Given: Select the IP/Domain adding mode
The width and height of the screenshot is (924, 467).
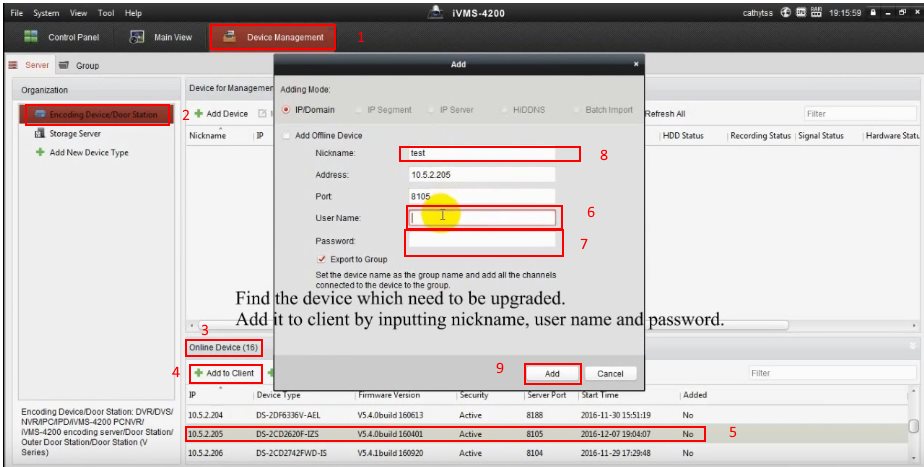Looking at the screenshot, I should click(287, 110).
